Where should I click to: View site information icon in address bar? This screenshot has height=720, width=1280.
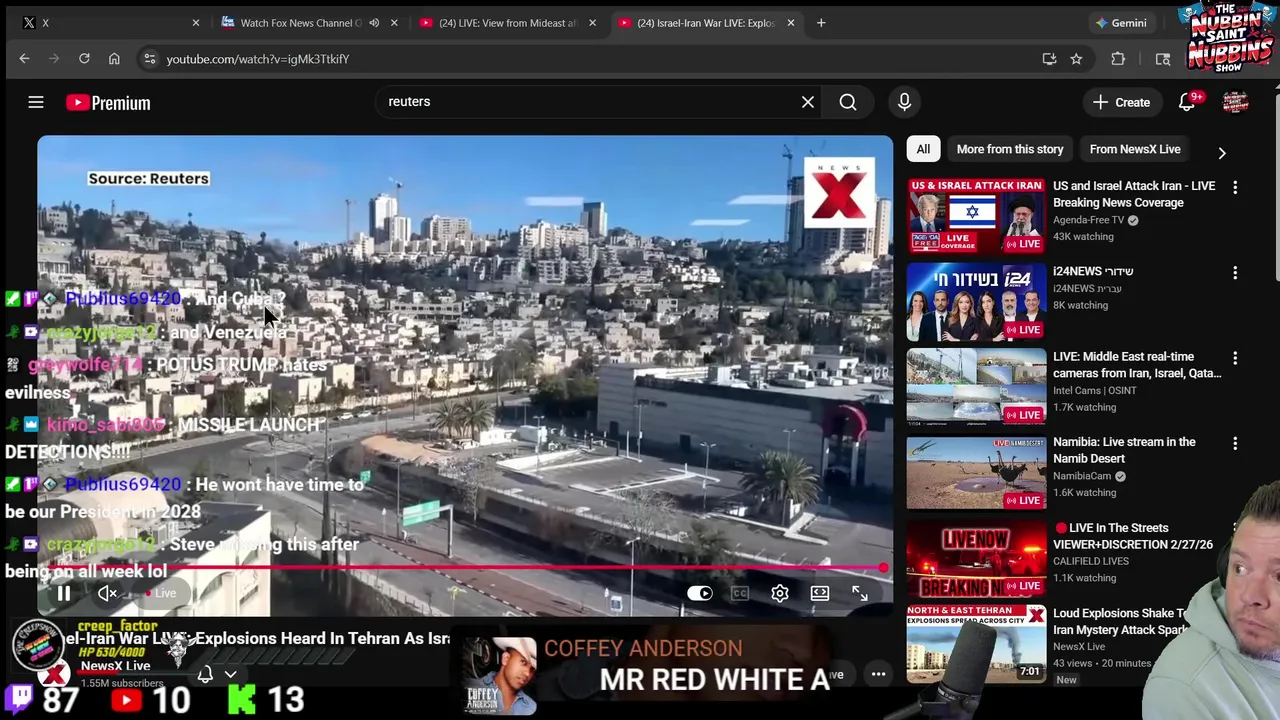149,59
